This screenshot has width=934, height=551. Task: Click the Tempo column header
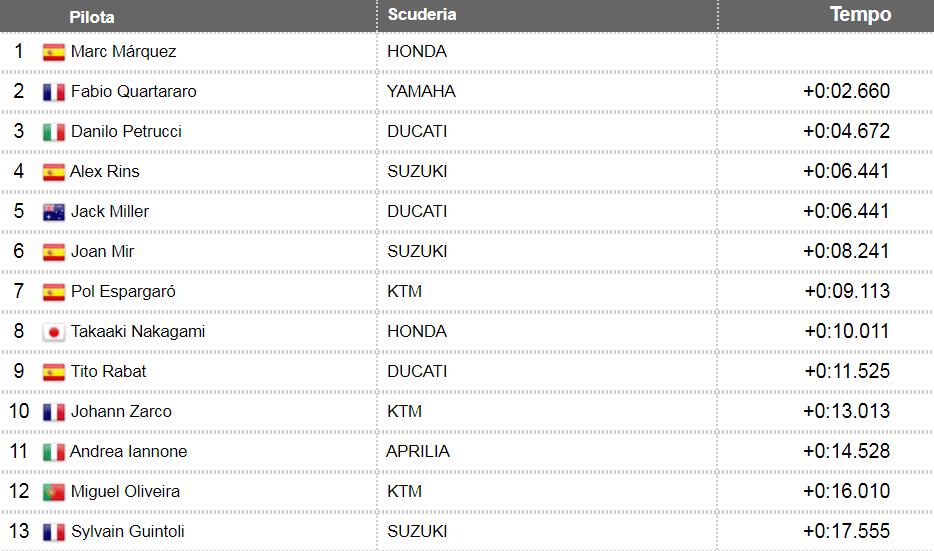(860, 15)
